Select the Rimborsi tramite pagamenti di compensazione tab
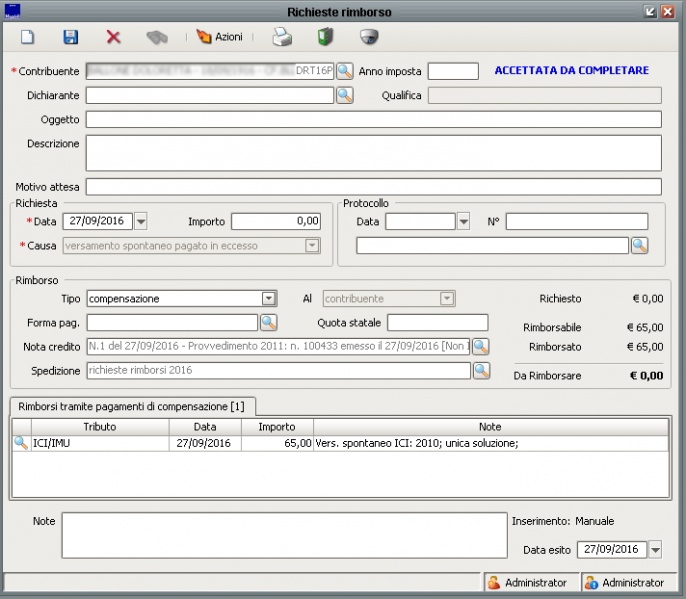 click(132, 405)
